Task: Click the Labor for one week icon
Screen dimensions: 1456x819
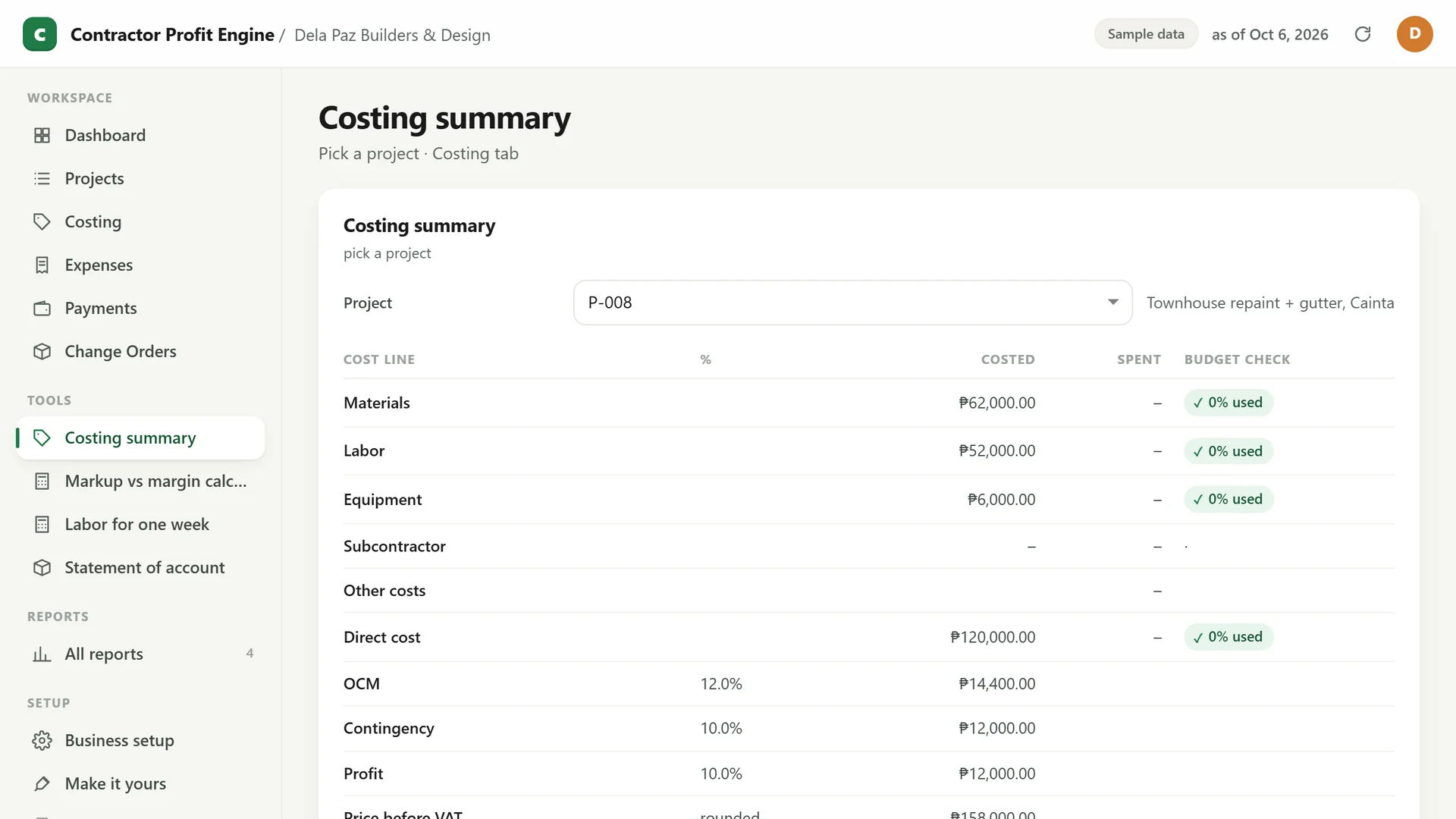Action: (42, 524)
